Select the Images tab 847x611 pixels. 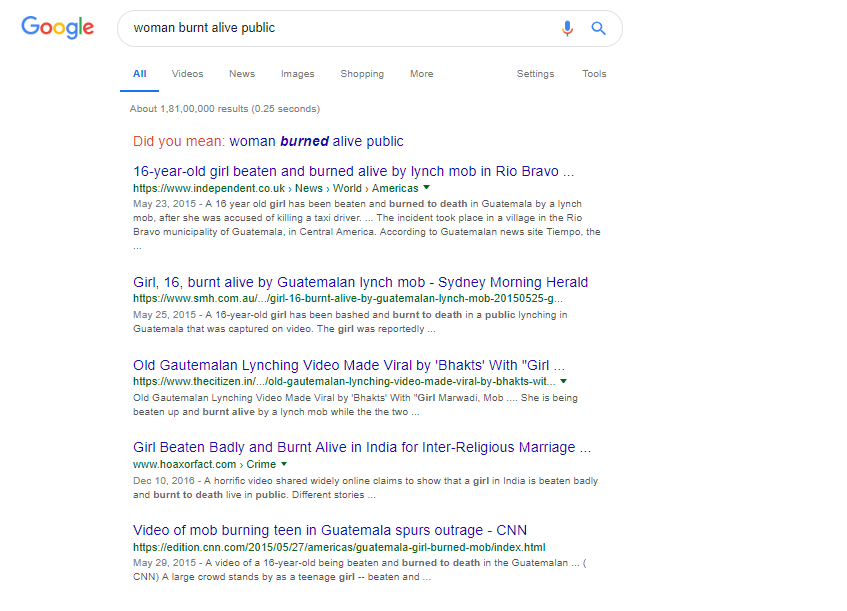pyautogui.click(x=297, y=74)
